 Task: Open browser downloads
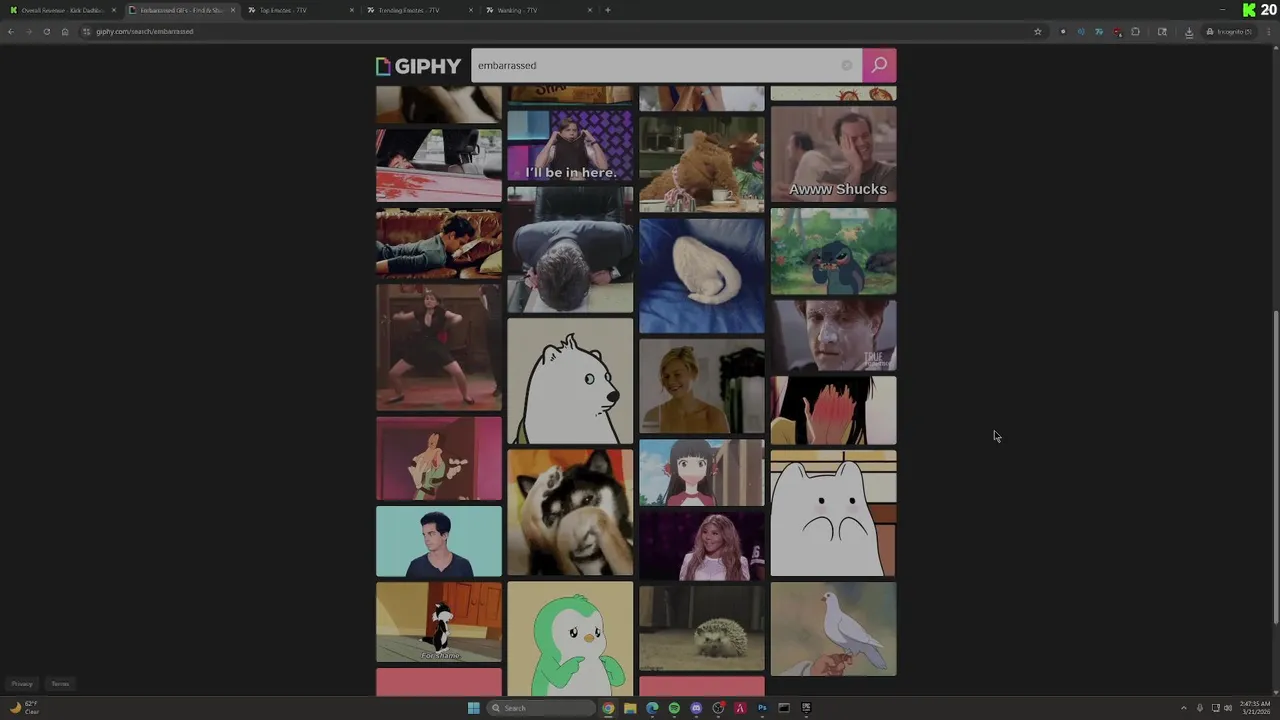(1189, 31)
